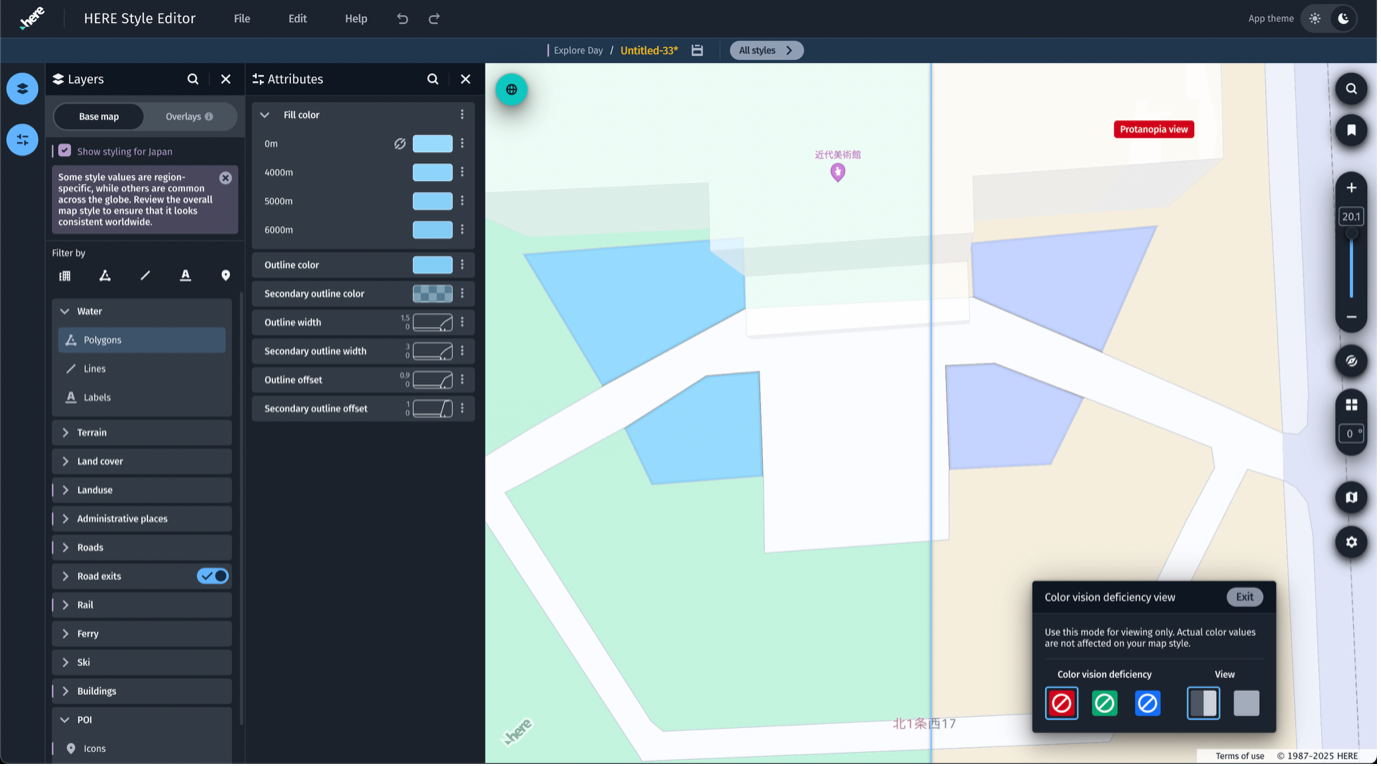1381x766 pixels.
Task: Close the Attributes panel
Action: pyautogui.click(x=466, y=79)
